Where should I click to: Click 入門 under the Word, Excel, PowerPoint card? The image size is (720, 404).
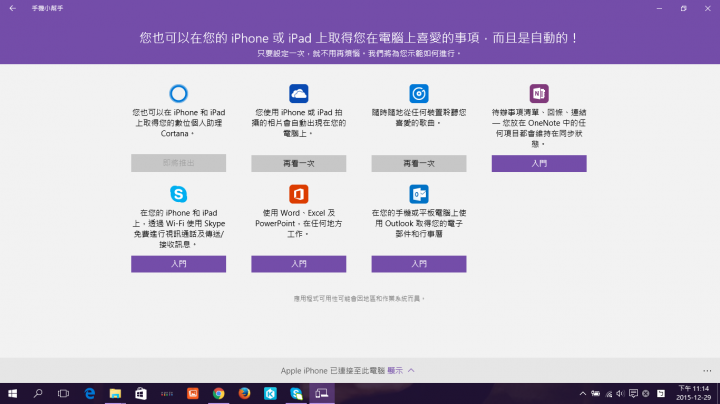(298, 264)
